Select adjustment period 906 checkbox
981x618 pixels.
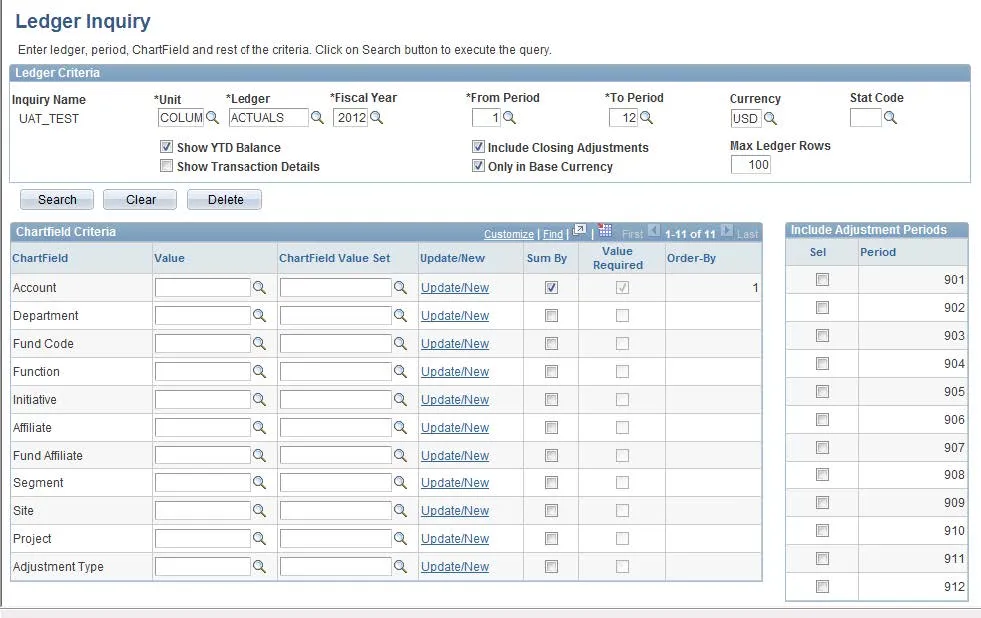tap(823, 420)
